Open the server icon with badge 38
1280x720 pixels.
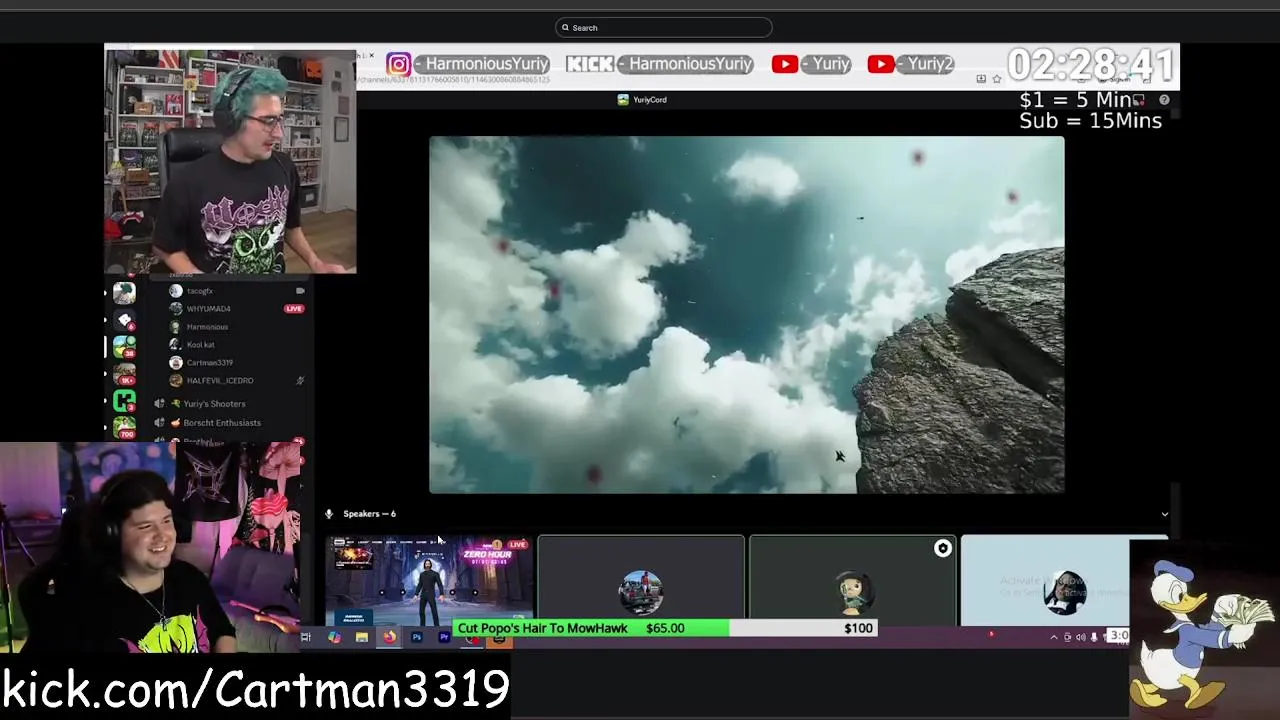tap(124, 347)
